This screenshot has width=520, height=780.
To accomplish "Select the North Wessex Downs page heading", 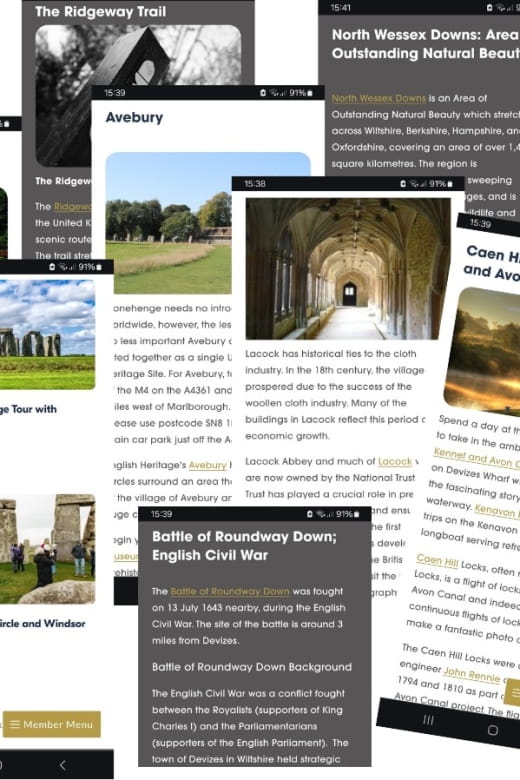I will 426,44.
